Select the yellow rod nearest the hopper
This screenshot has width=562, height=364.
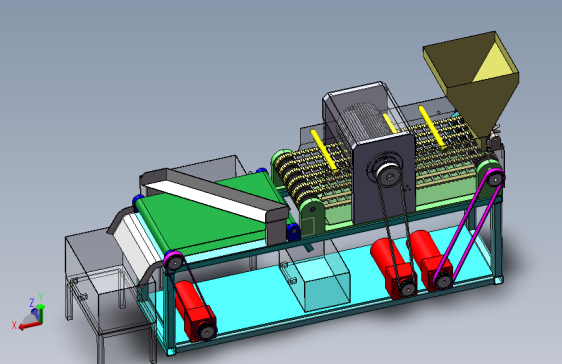click(x=432, y=127)
